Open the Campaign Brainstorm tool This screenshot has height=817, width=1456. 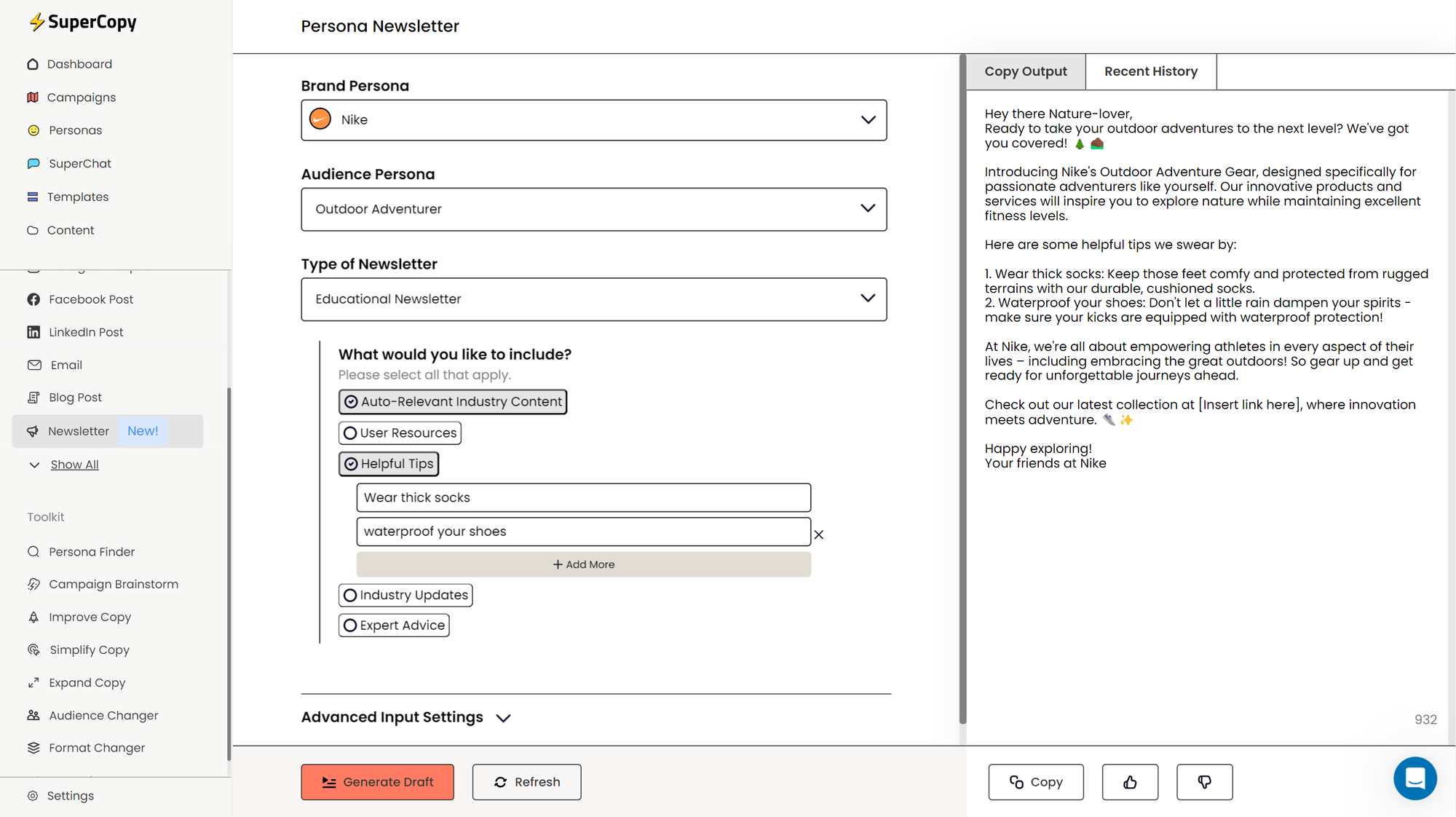[113, 583]
